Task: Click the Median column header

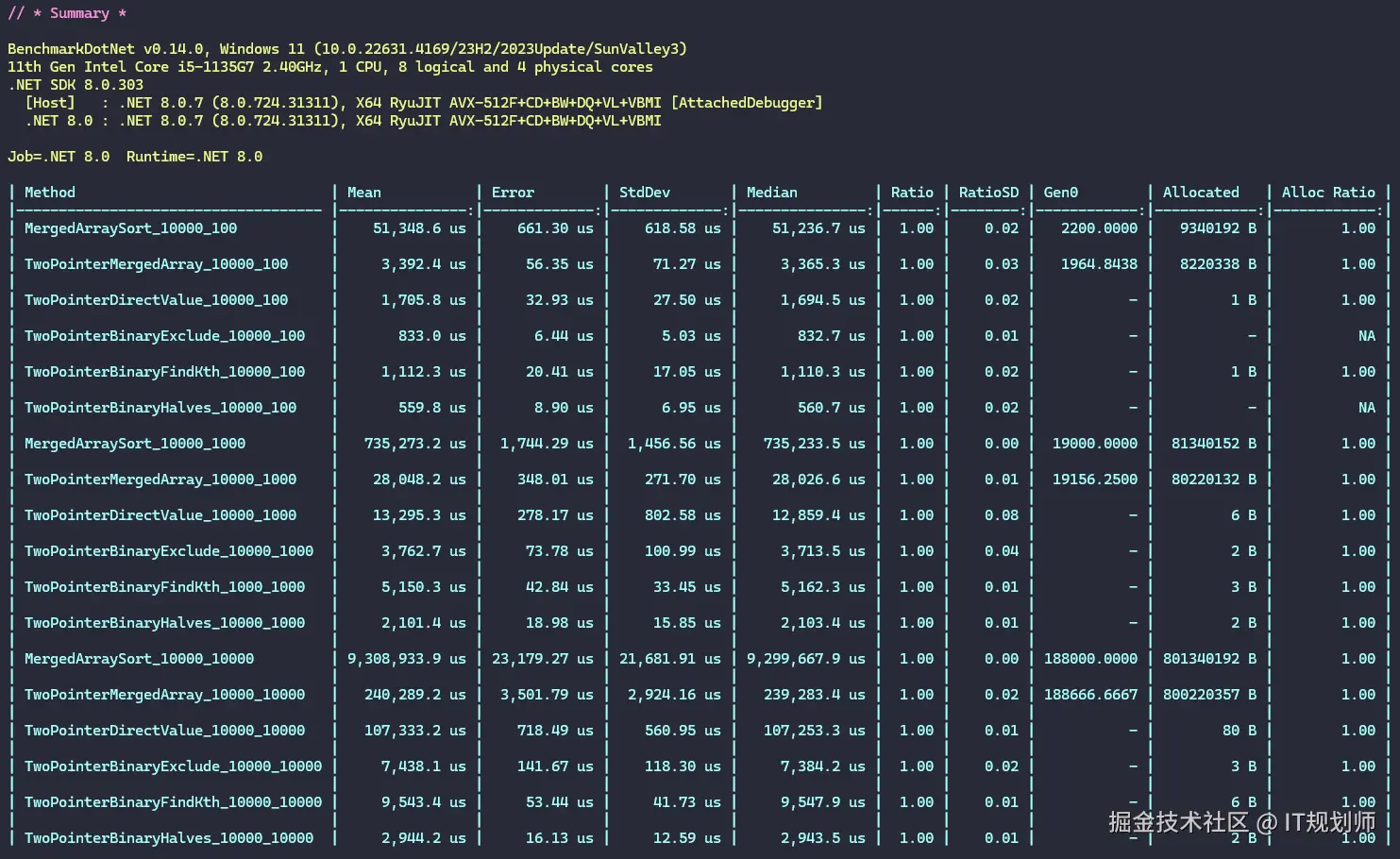Action: [772, 193]
